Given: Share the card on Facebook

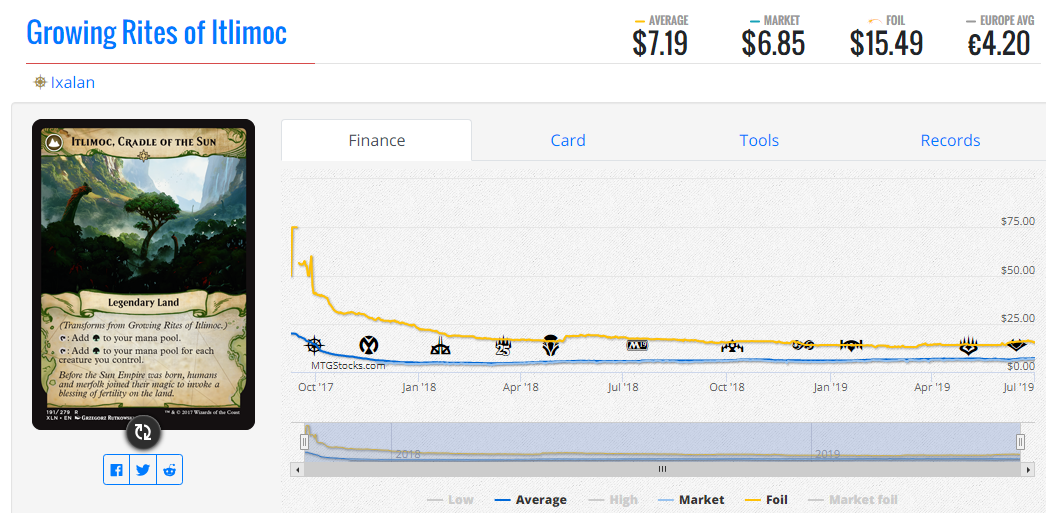Looking at the screenshot, I should (x=117, y=470).
